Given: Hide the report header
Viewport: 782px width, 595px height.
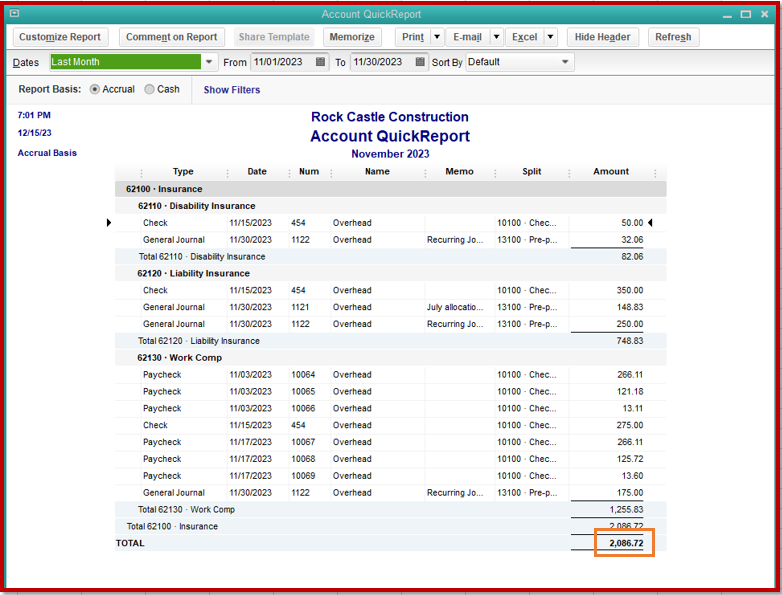Looking at the screenshot, I should click(603, 37).
